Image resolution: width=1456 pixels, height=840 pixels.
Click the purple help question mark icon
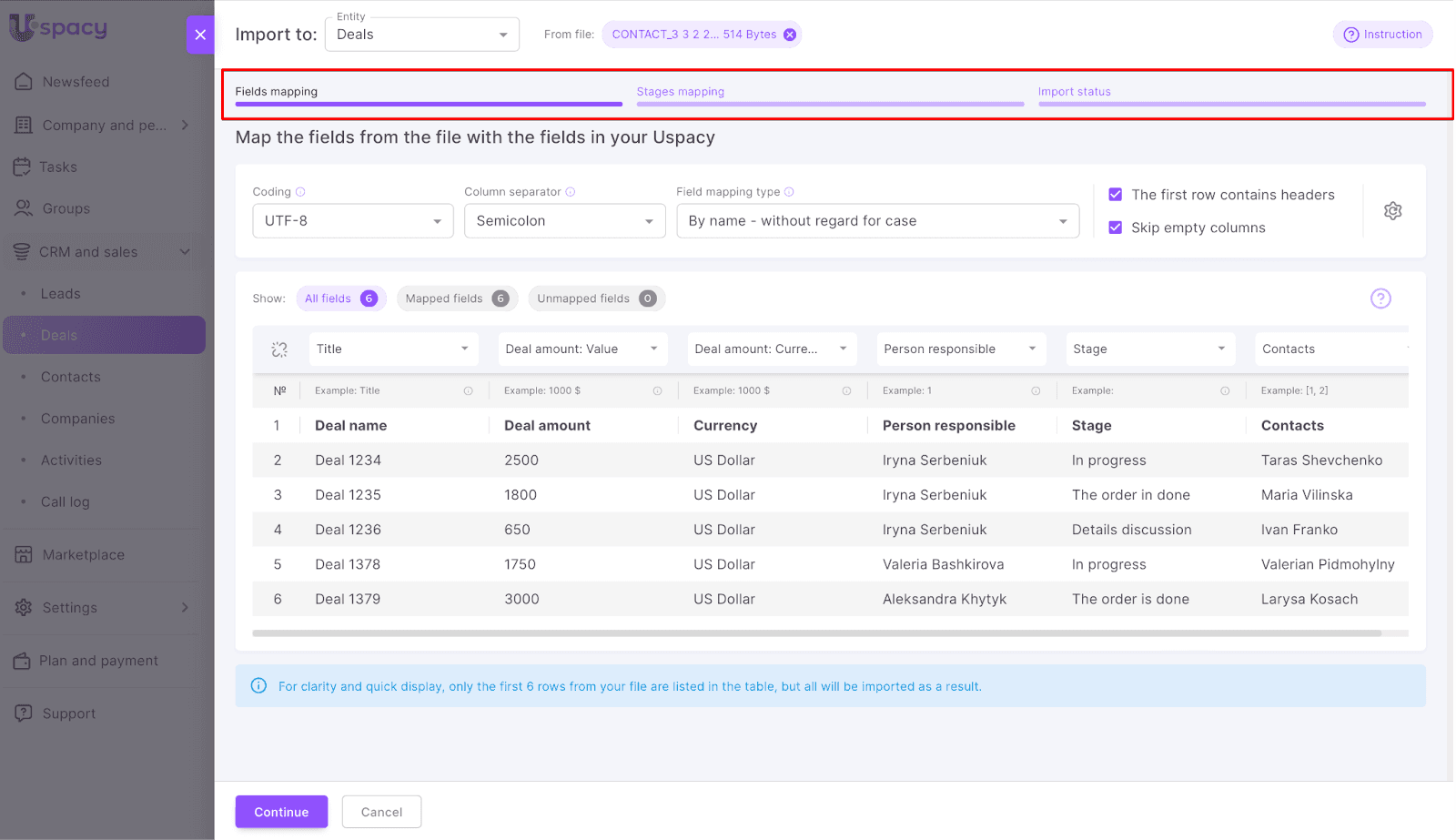click(1380, 299)
